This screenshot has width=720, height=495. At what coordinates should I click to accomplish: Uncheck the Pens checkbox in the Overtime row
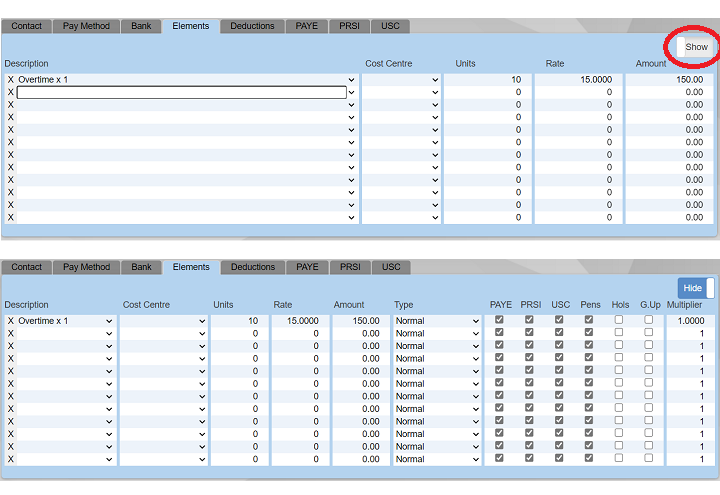(589, 321)
